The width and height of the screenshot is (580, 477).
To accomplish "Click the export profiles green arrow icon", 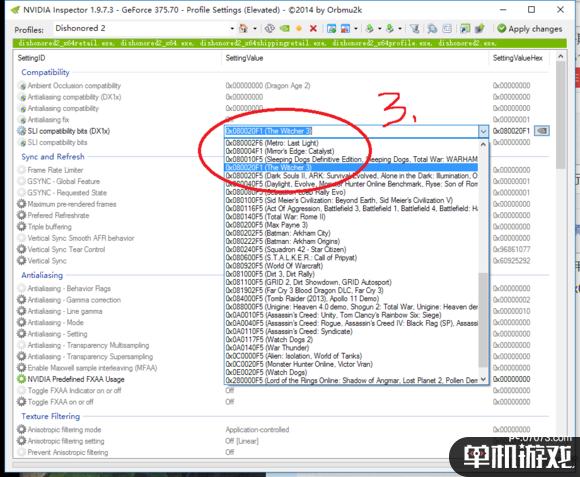I will [x=370, y=28].
